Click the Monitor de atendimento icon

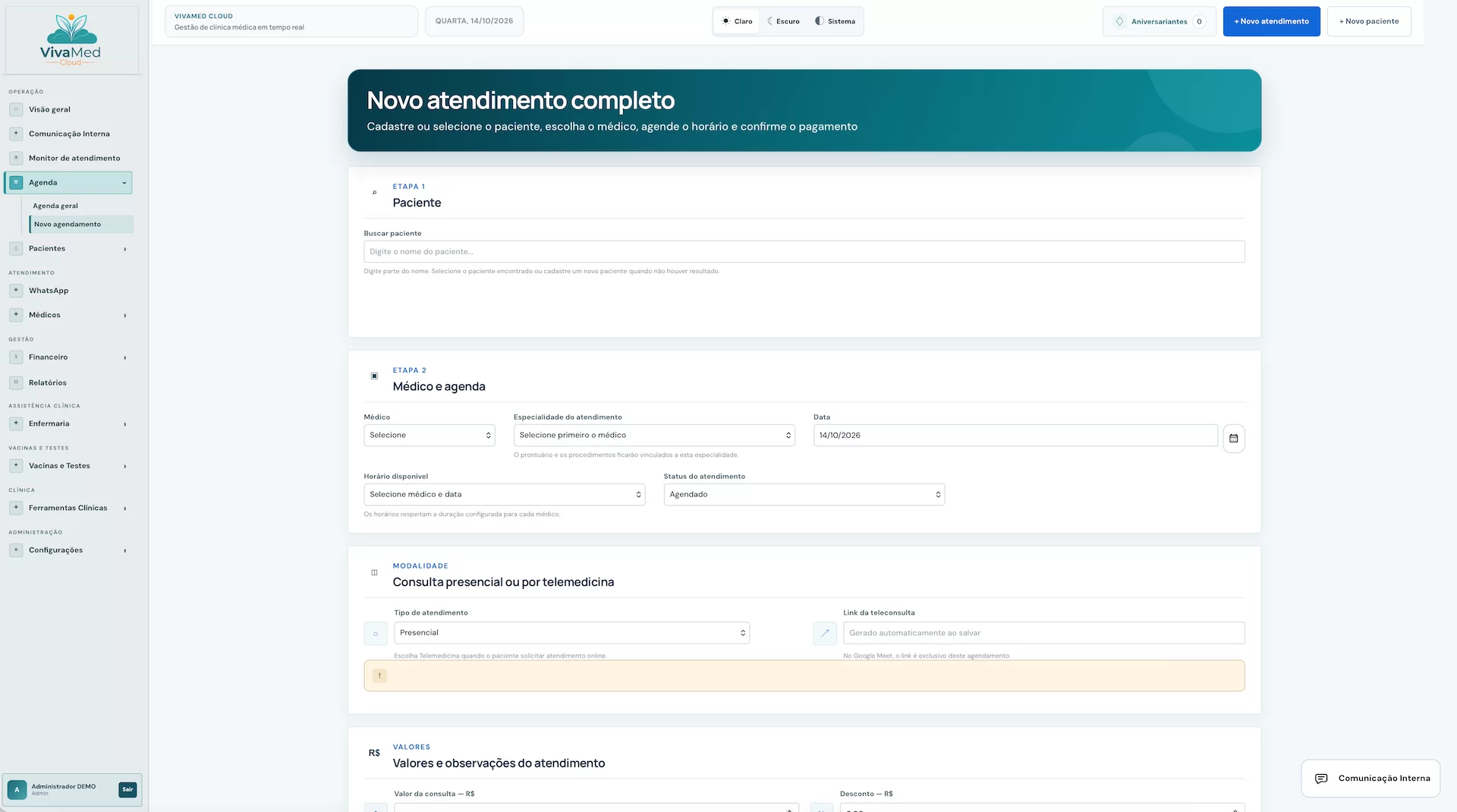pyautogui.click(x=16, y=158)
